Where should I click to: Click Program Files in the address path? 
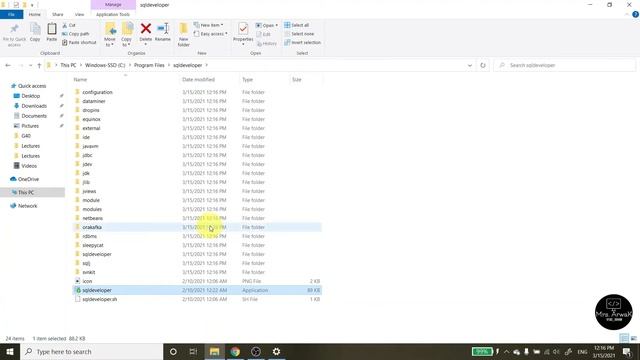[x=149, y=65]
